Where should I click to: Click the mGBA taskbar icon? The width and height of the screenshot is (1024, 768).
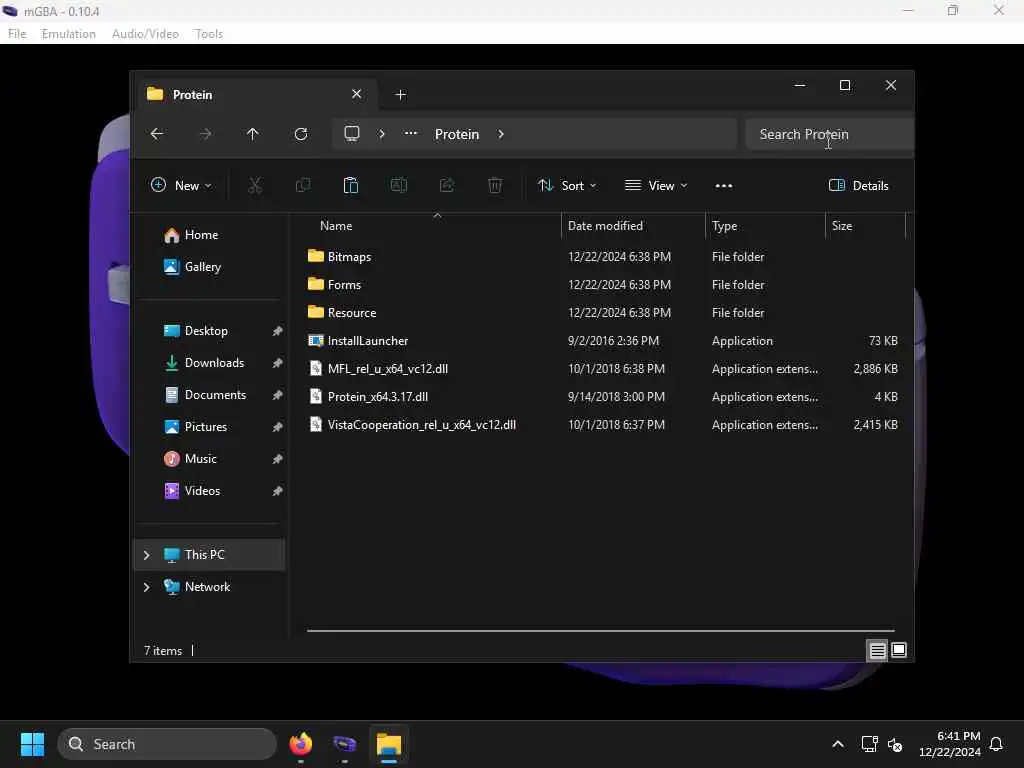click(345, 744)
